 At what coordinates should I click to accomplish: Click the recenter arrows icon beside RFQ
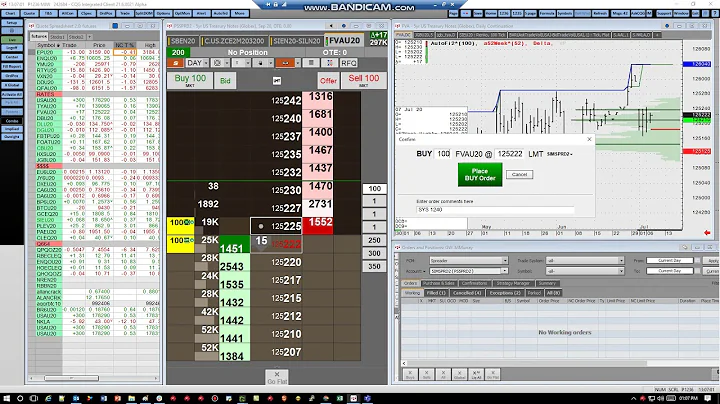[x=330, y=63]
